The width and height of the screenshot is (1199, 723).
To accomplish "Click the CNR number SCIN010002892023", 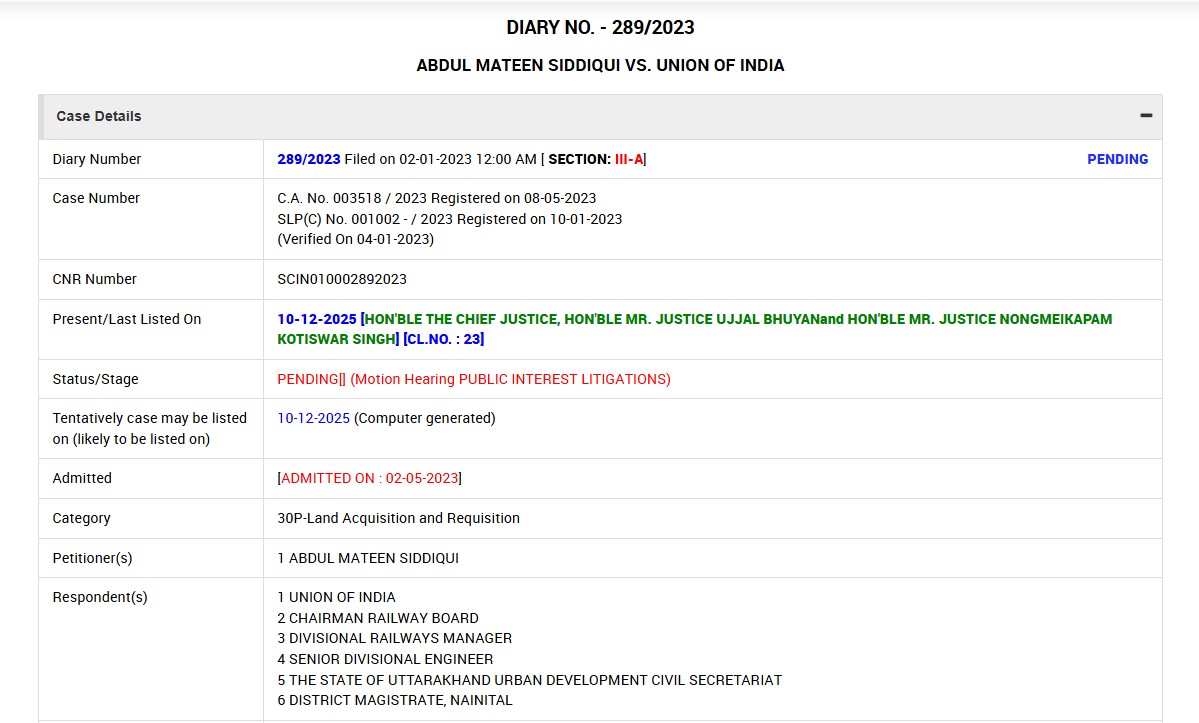I will (342, 279).
